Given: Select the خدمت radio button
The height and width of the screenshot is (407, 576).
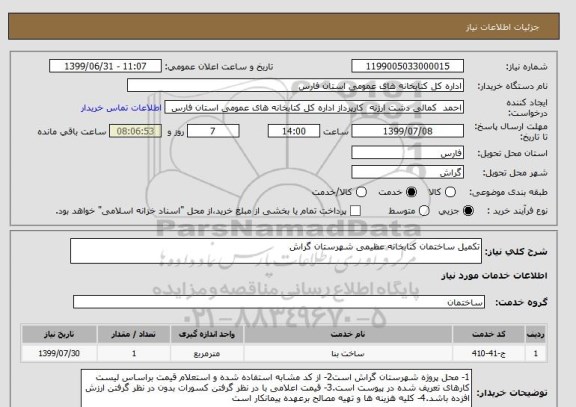Looking at the screenshot, I should click(411, 192).
